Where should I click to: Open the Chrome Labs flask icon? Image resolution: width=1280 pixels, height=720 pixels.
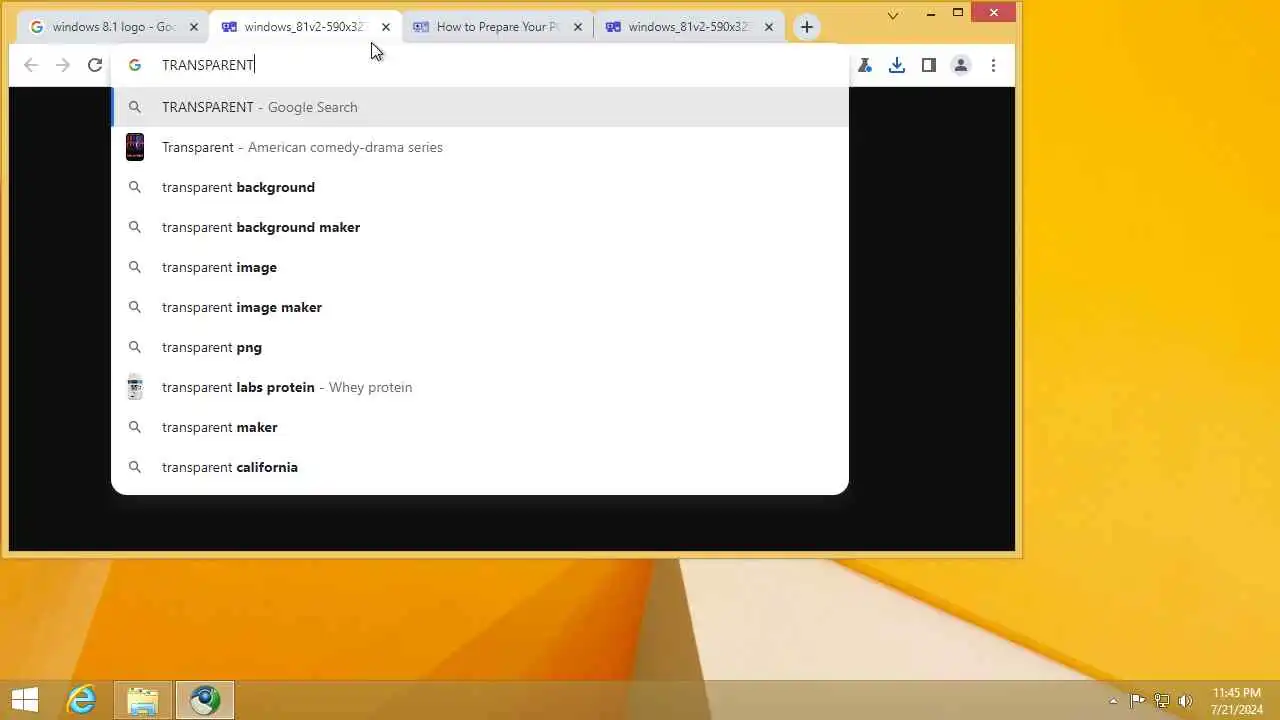(865, 65)
